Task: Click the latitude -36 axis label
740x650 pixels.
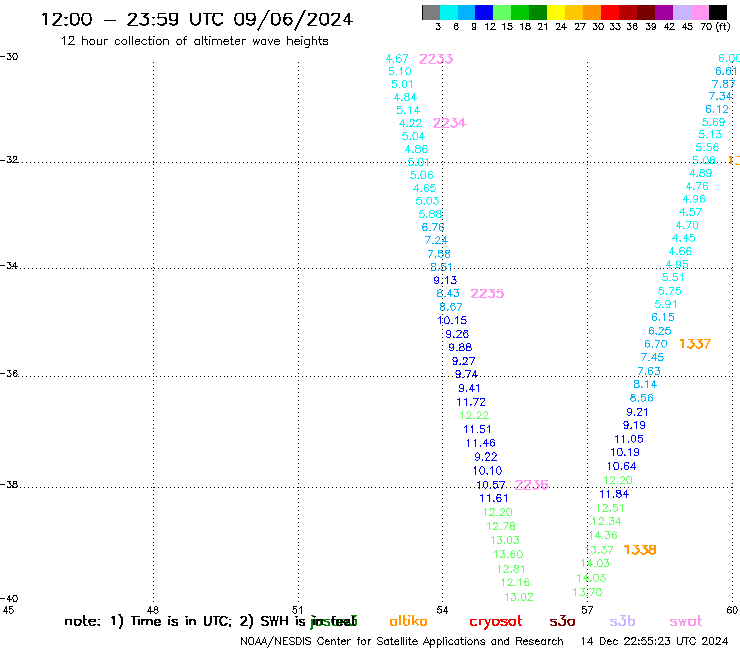Action: coord(9,373)
